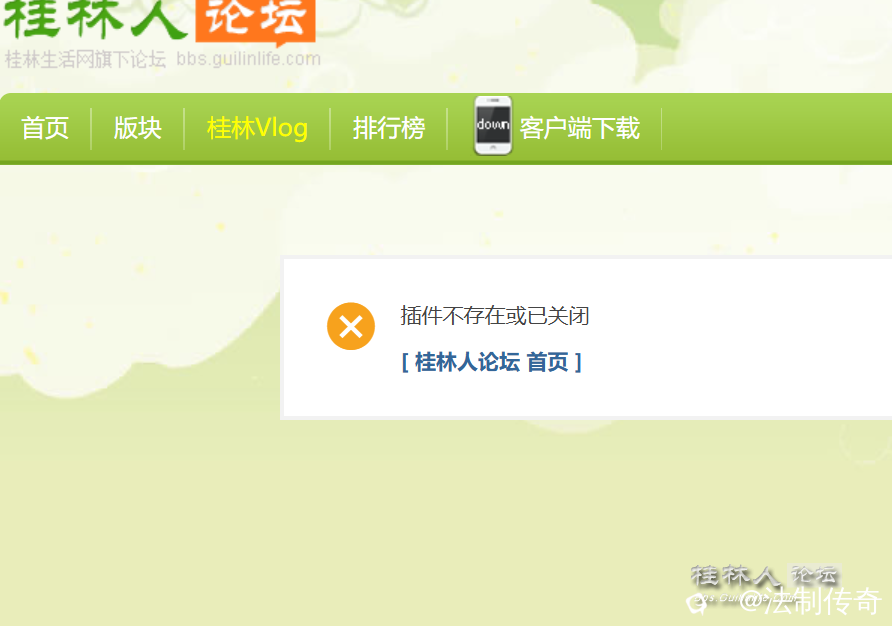Screen dimensions: 892x626
Task: Click the Weibo logo in the watermark
Action: click(x=697, y=603)
